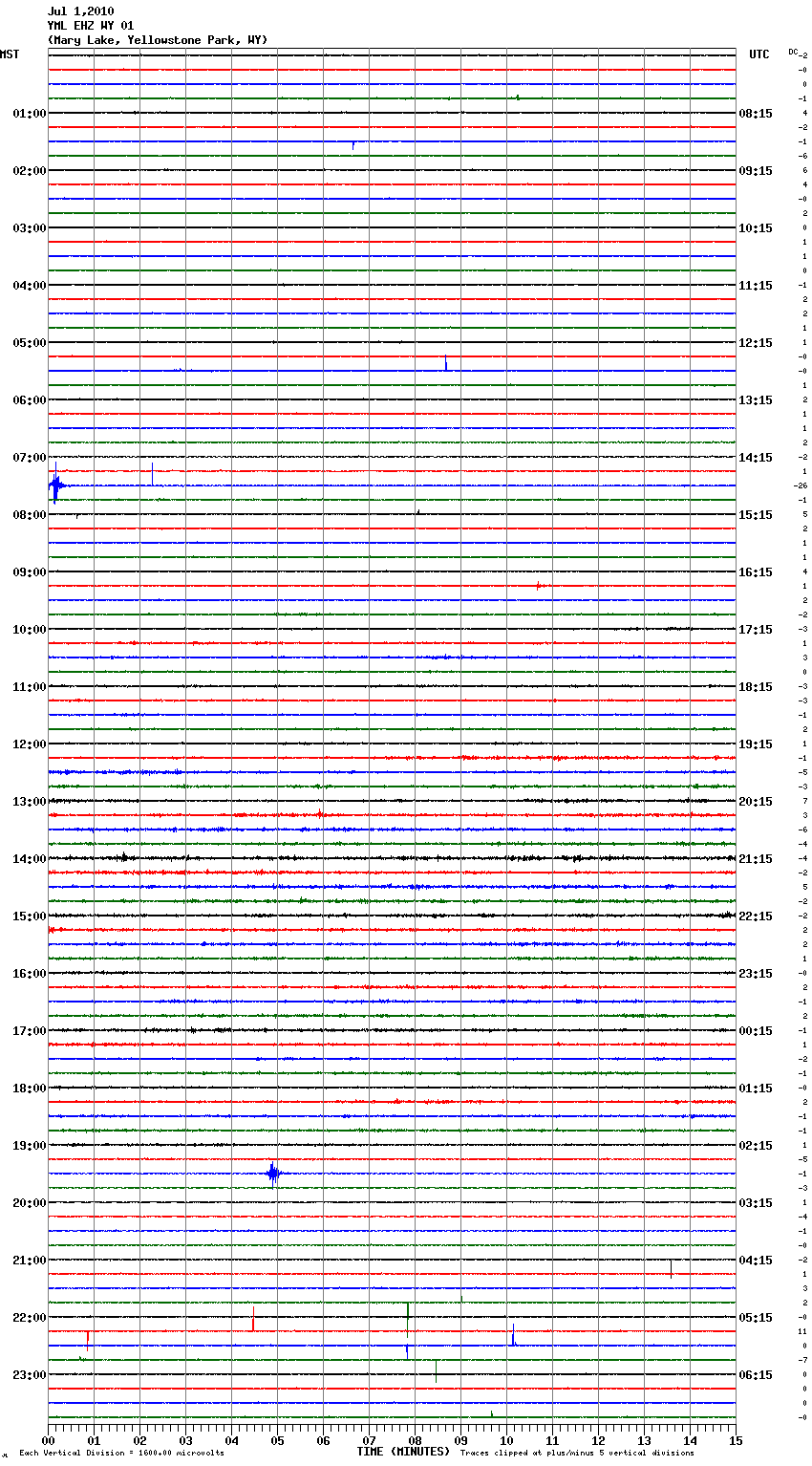Image resolution: width=812 pixels, height=1466 pixels.
Task: Click the large blue seismic burst after 07:00
Action: pyautogui.click(x=56, y=485)
